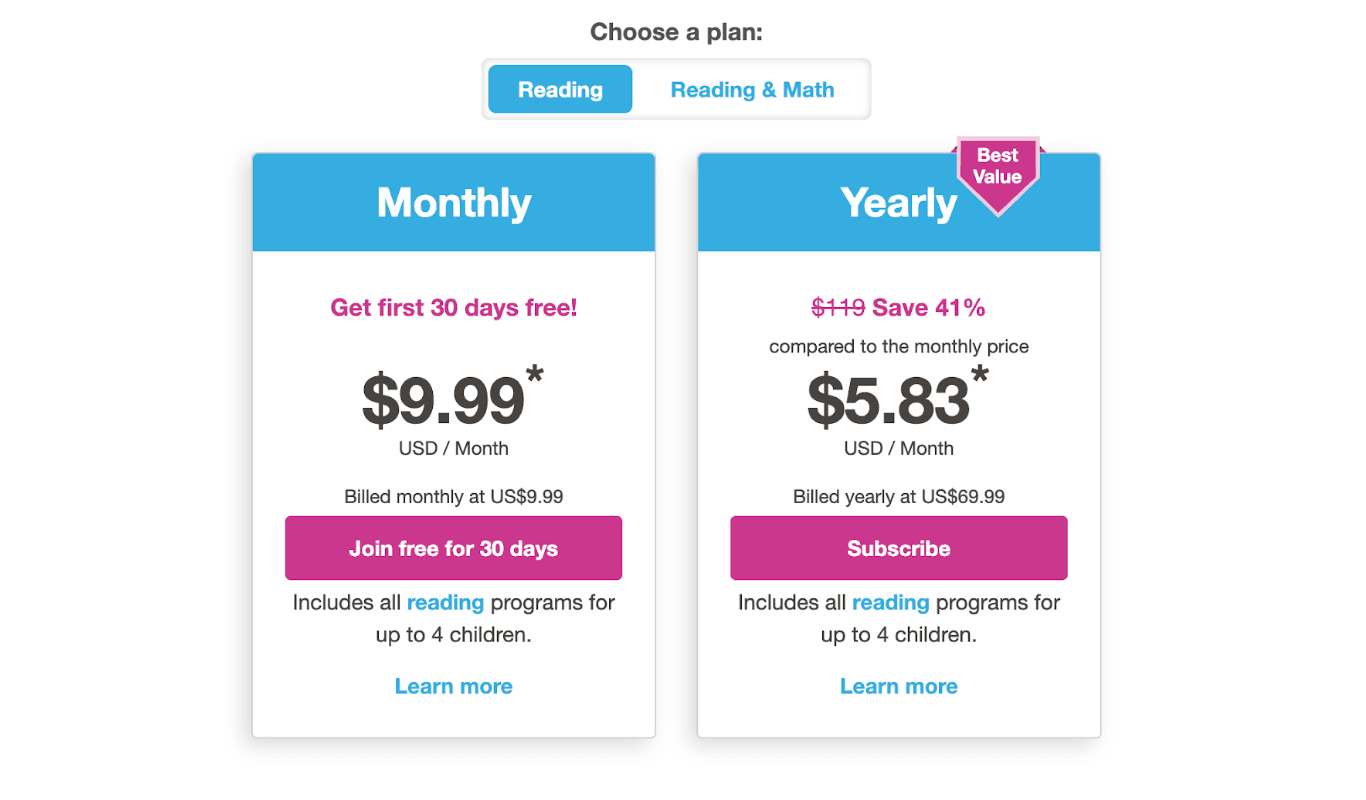
Task: Click the strikethrough $119 price
Action: [840, 307]
